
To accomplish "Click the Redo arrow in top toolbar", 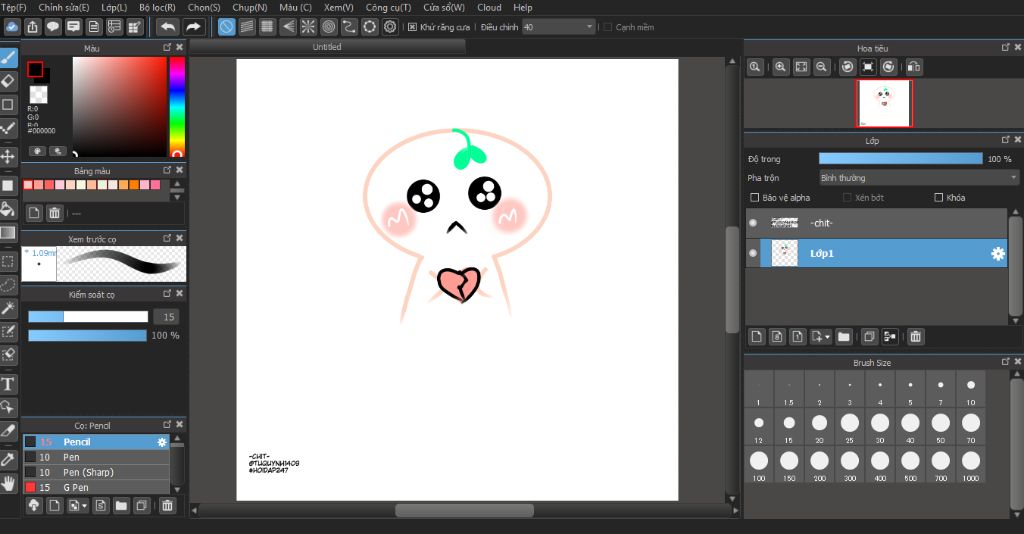I will 193,27.
